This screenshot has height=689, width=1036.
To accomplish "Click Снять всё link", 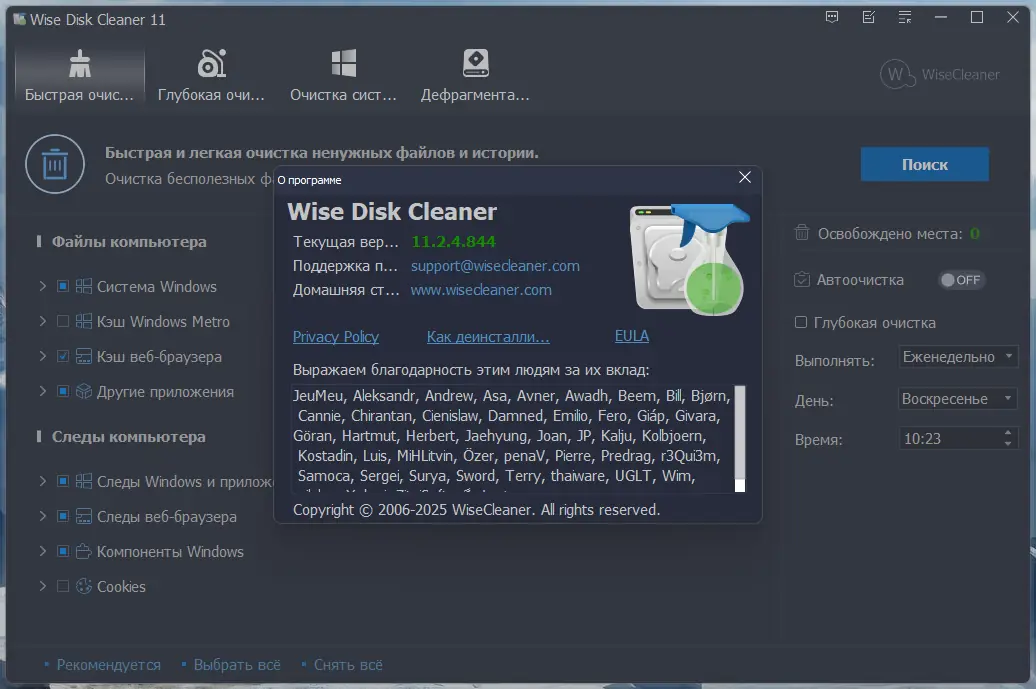I will tap(348, 665).
